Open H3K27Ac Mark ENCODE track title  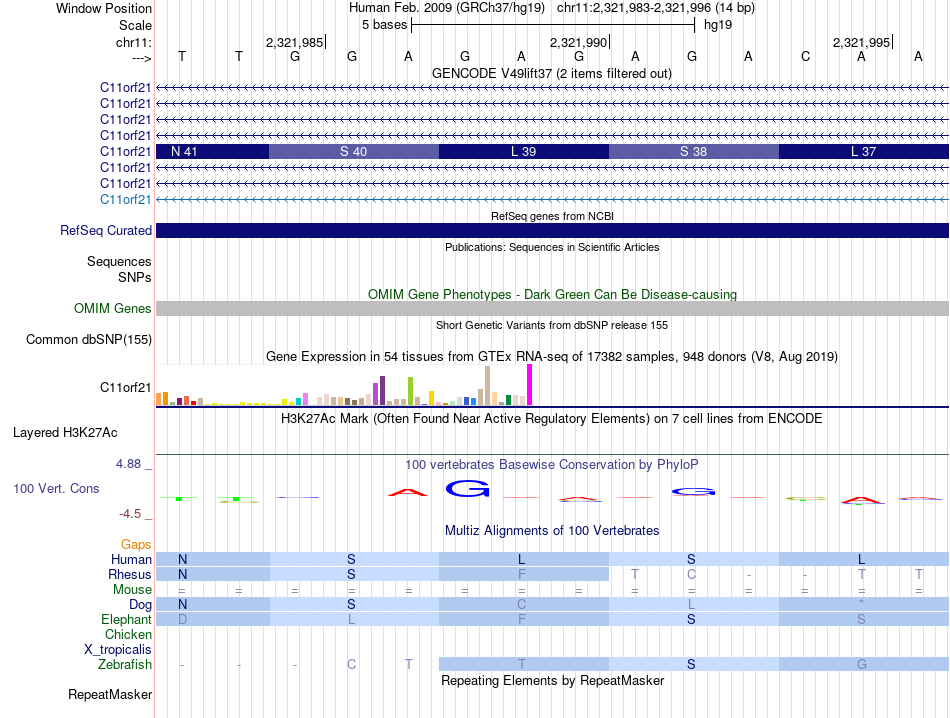click(x=552, y=419)
